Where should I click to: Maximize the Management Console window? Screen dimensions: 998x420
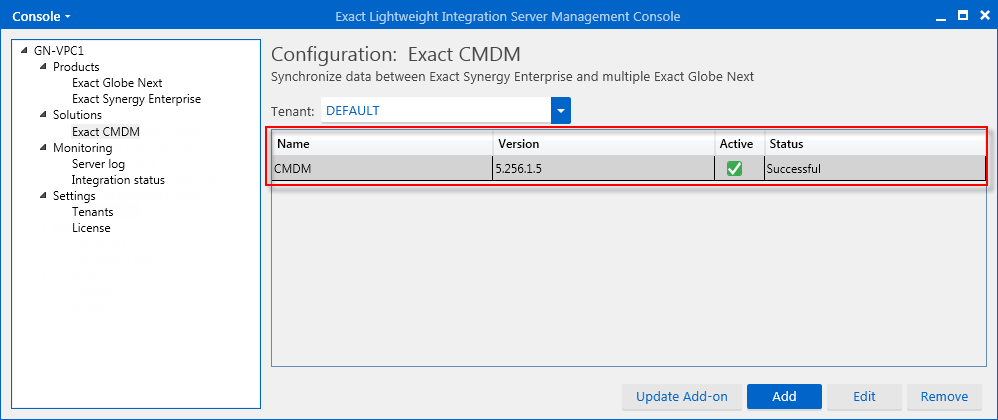tap(963, 15)
